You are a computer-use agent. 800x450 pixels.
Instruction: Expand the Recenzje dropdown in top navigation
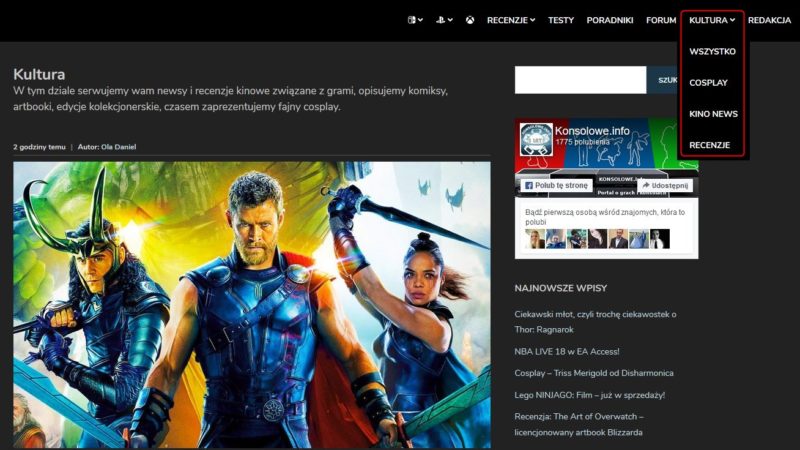click(x=510, y=20)
